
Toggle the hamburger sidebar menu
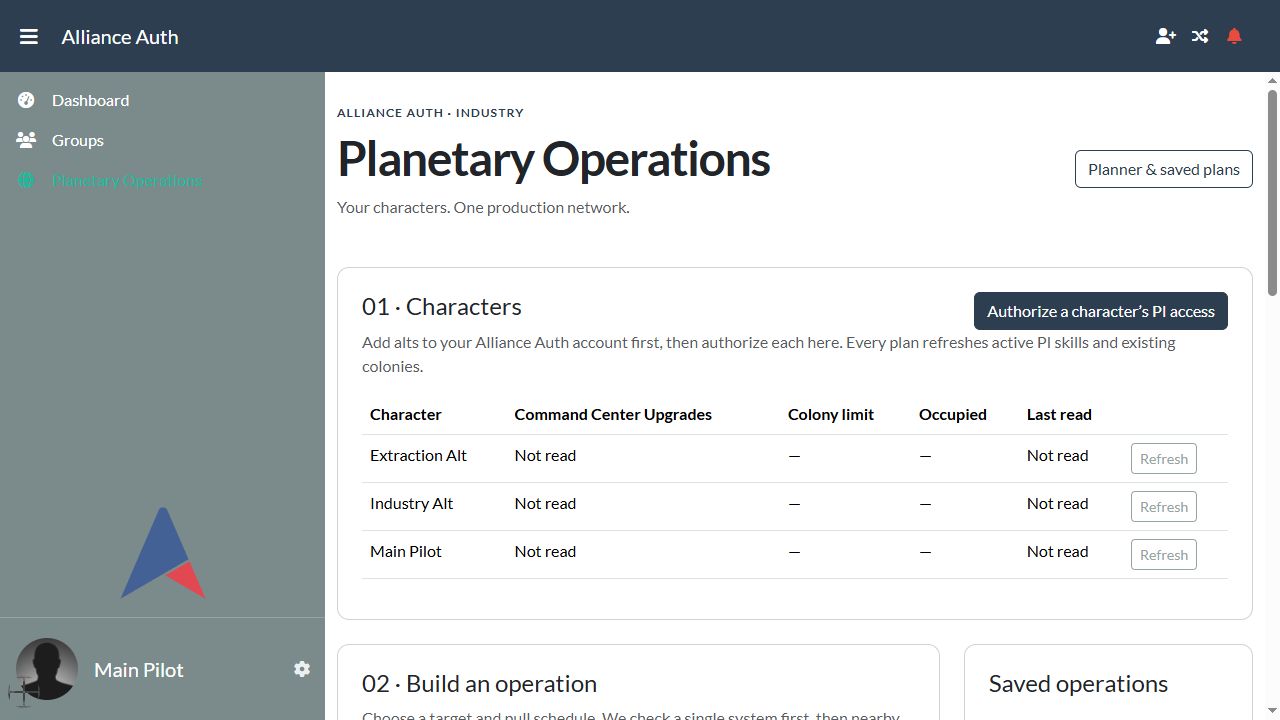tap(29, 37)
